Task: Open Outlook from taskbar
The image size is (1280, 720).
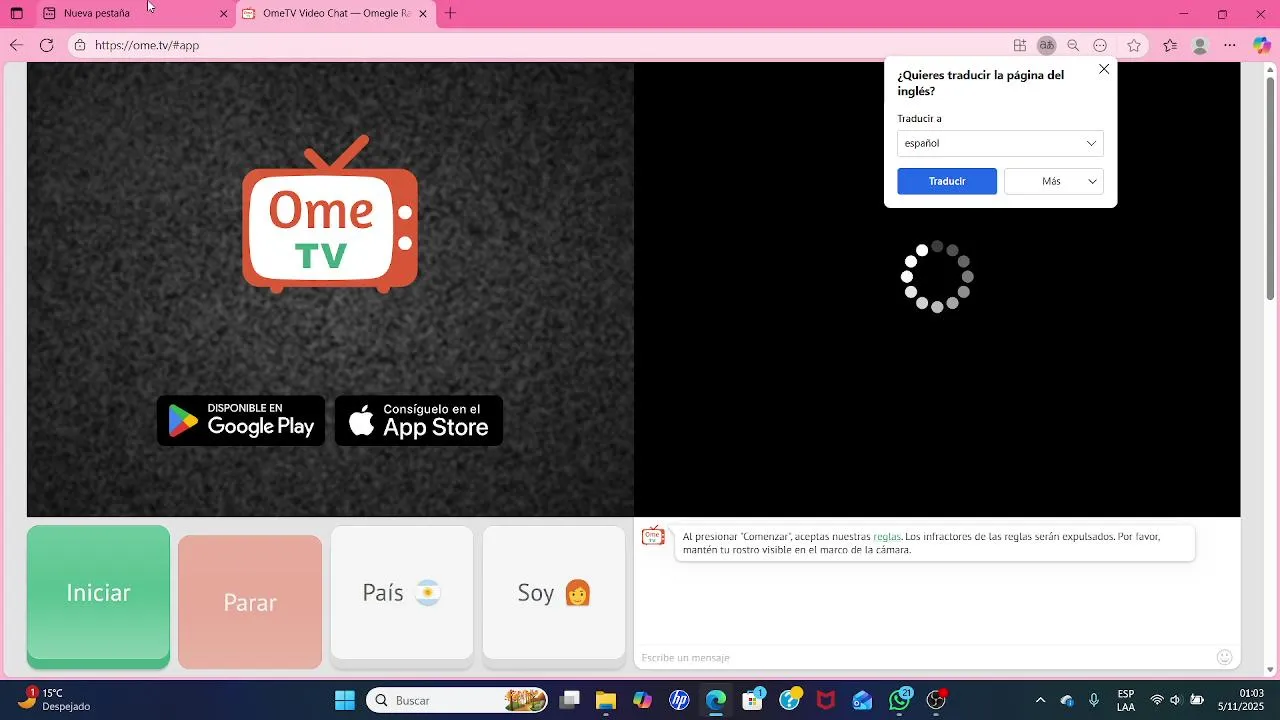Action: point(863,700)
